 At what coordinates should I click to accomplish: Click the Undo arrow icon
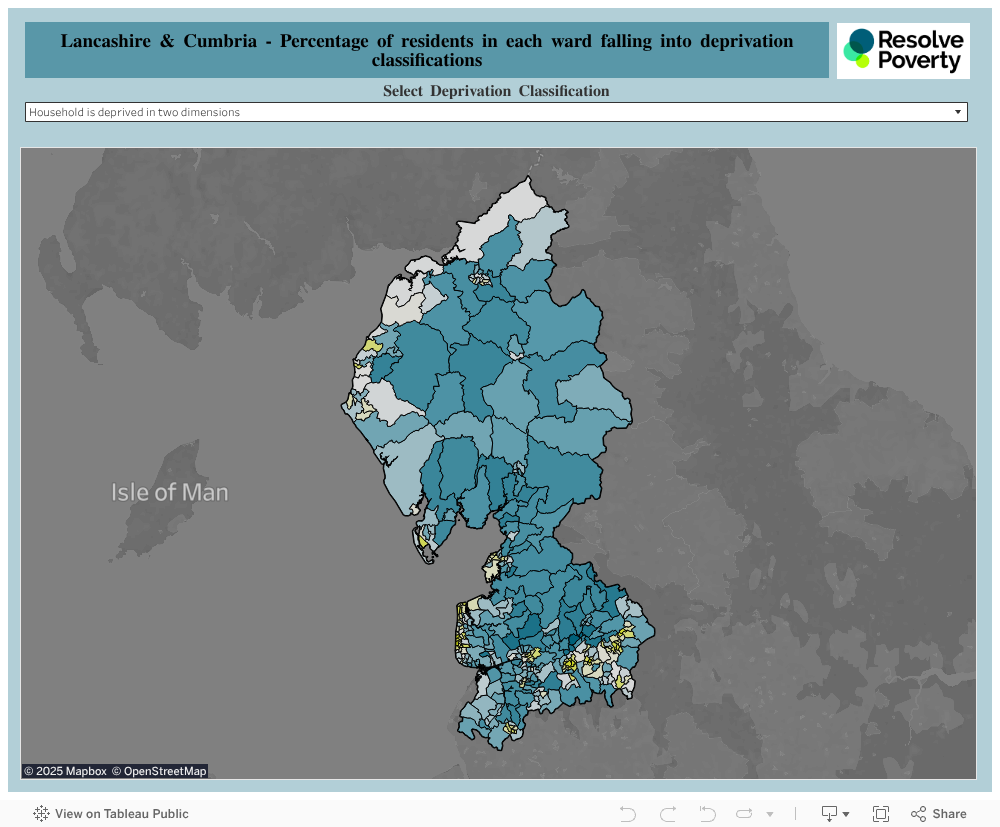tap(628, 814)
